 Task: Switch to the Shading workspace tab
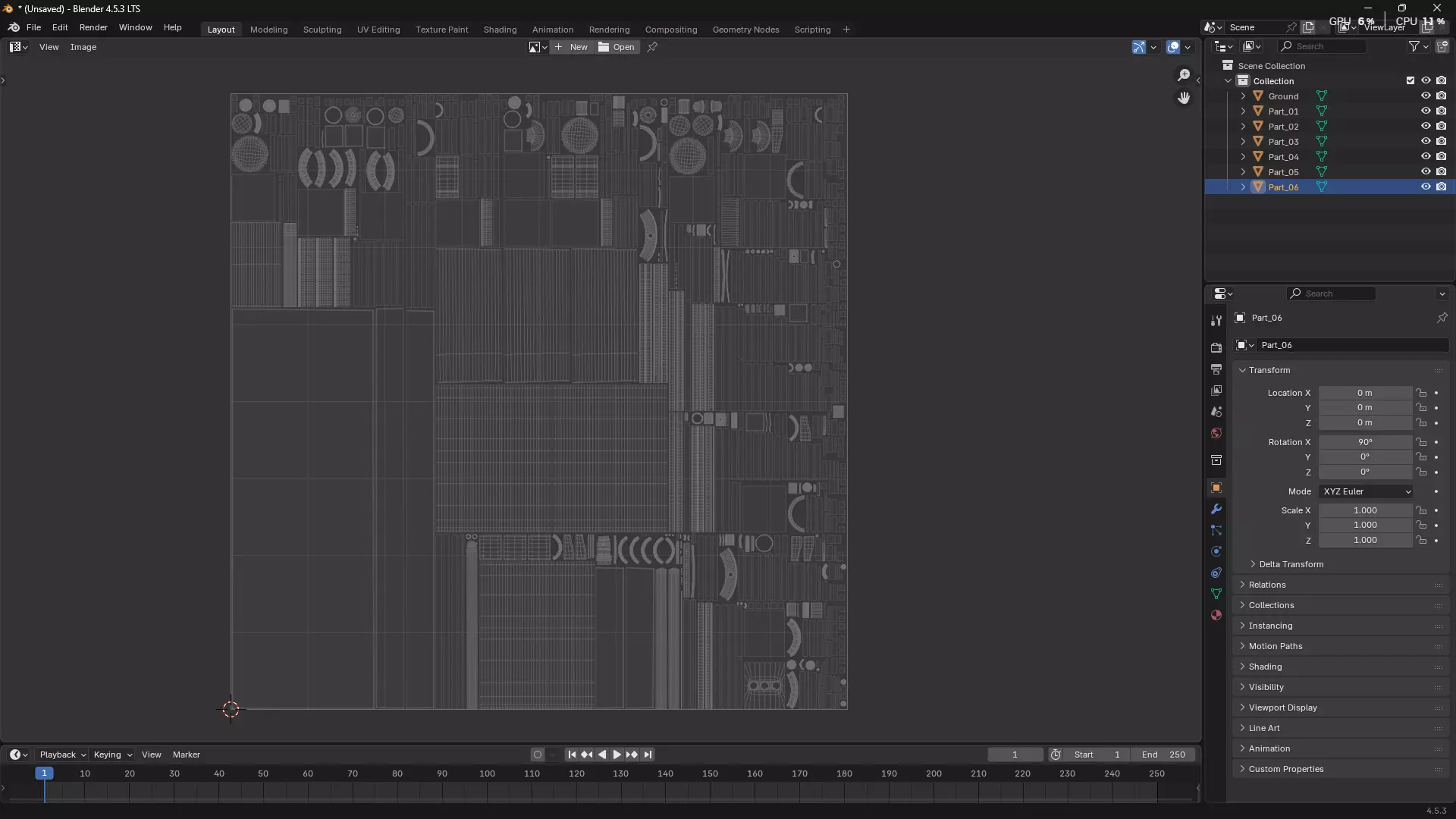coord(500,30)
